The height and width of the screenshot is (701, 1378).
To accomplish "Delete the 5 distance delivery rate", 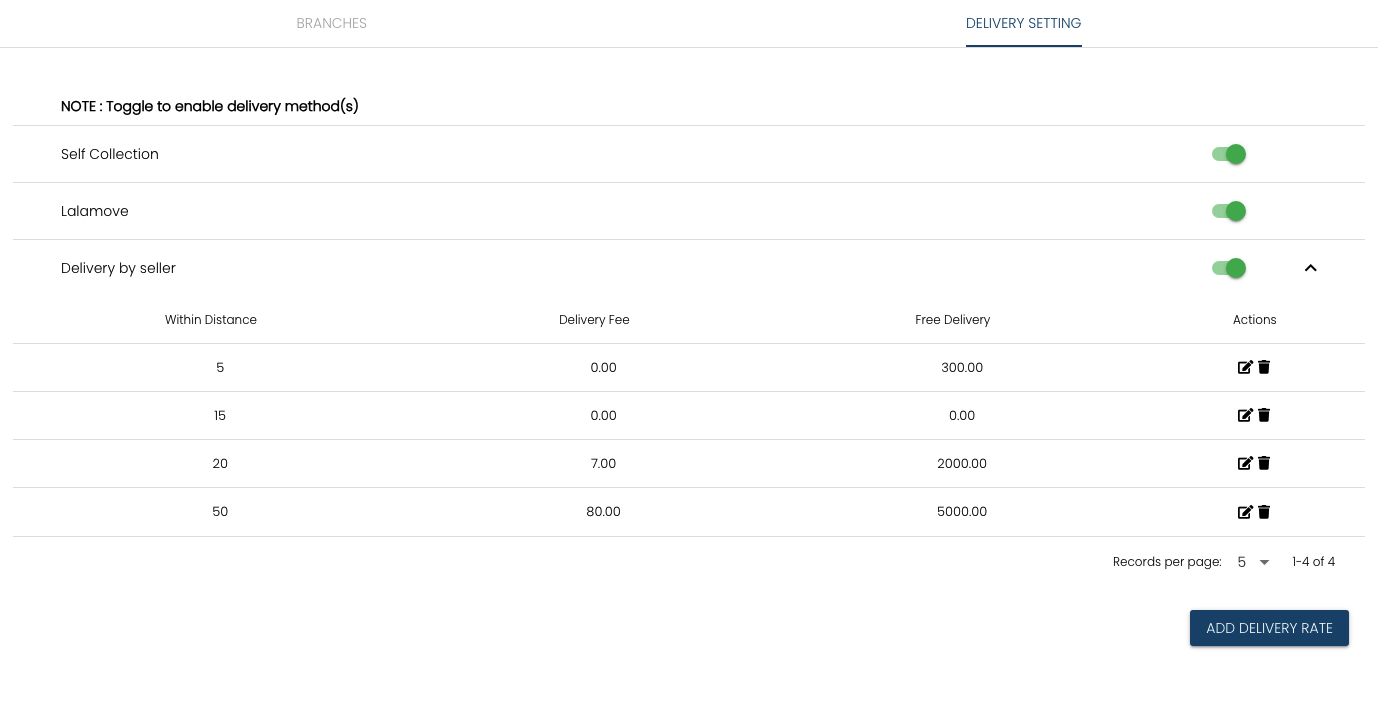I will coord(1264,367).
